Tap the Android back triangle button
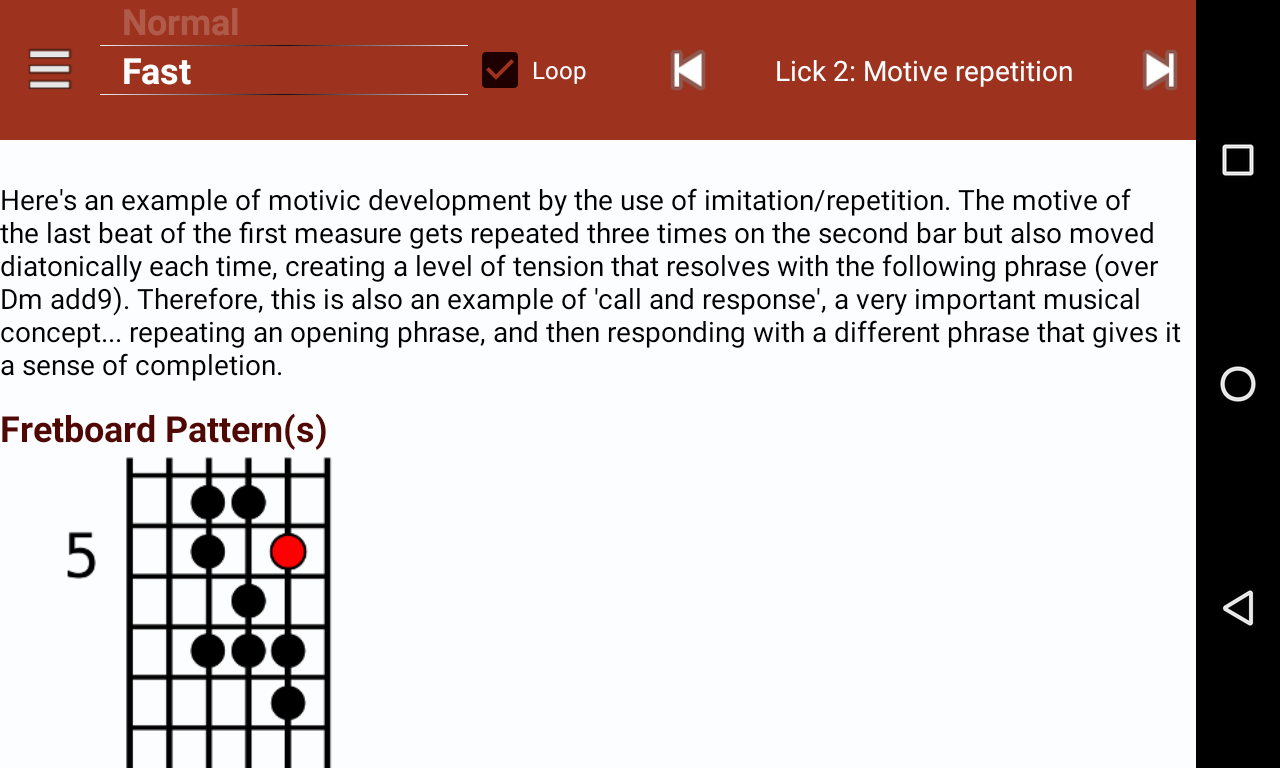The image size is (1280, 768). [1238, 607]
